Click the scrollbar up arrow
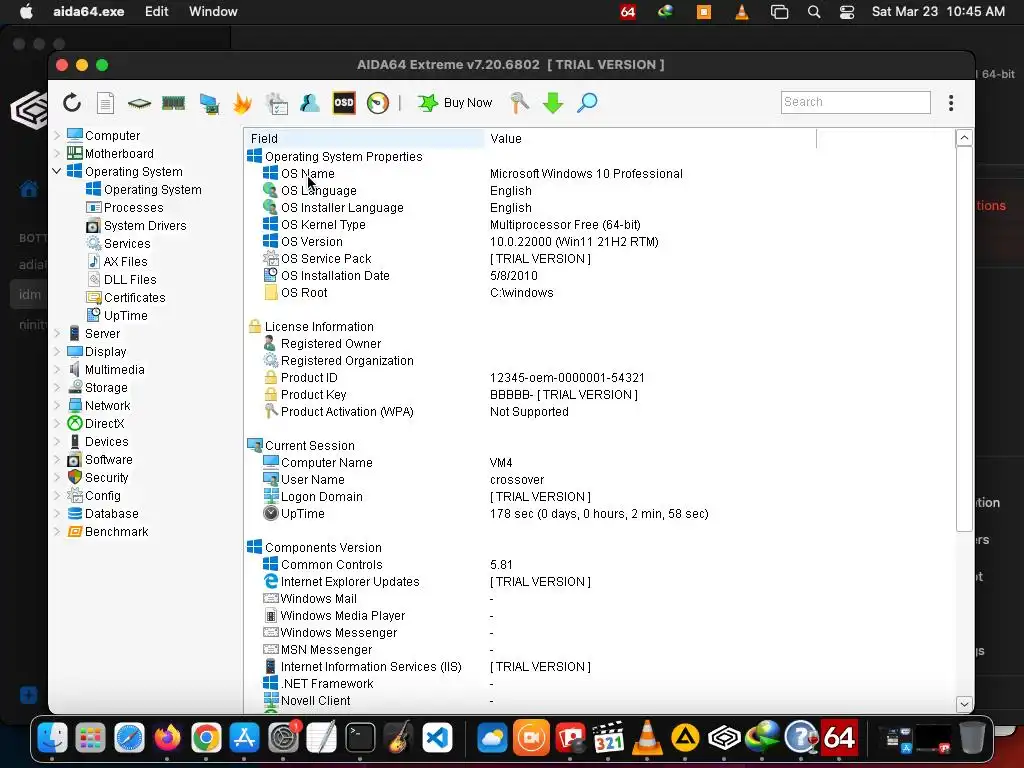This screenshot has height=768, width=1024. point(964,138)
